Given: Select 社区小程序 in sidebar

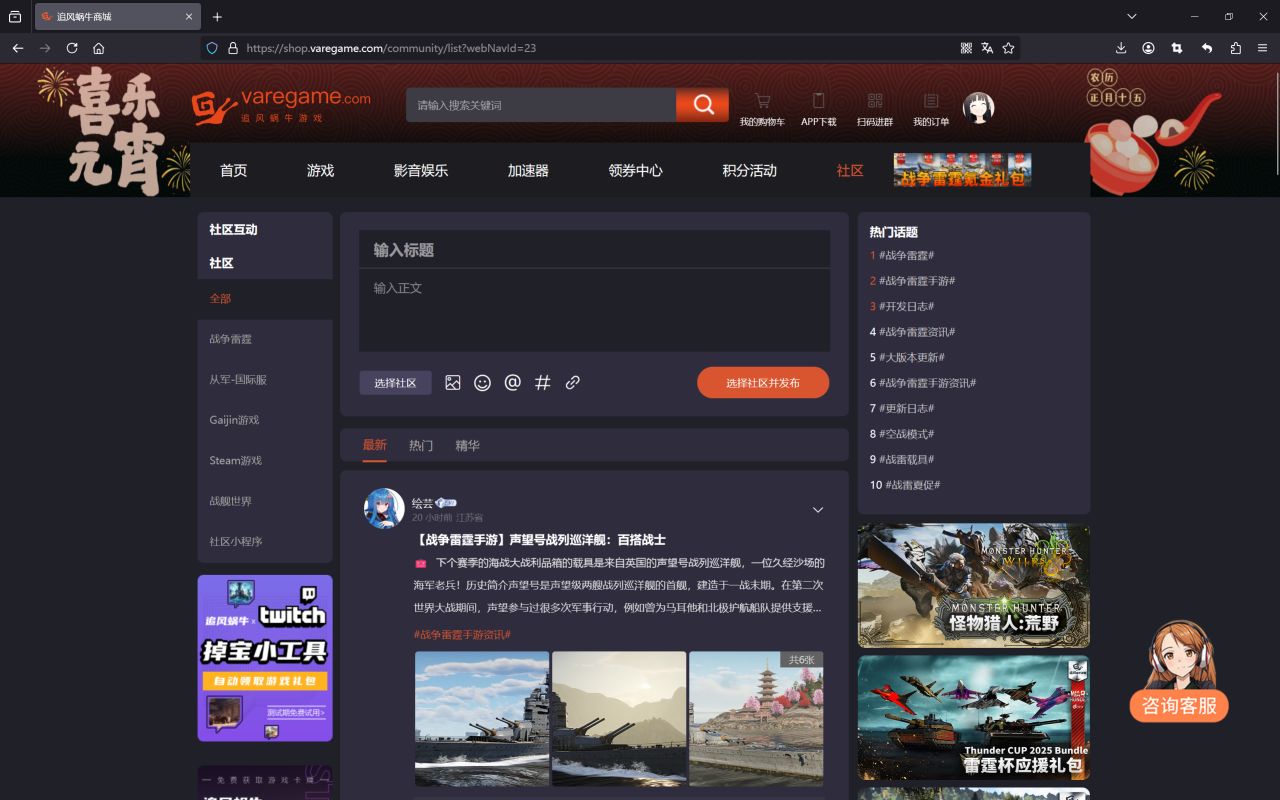Looking at the screenshot, I should pos(265,542).
